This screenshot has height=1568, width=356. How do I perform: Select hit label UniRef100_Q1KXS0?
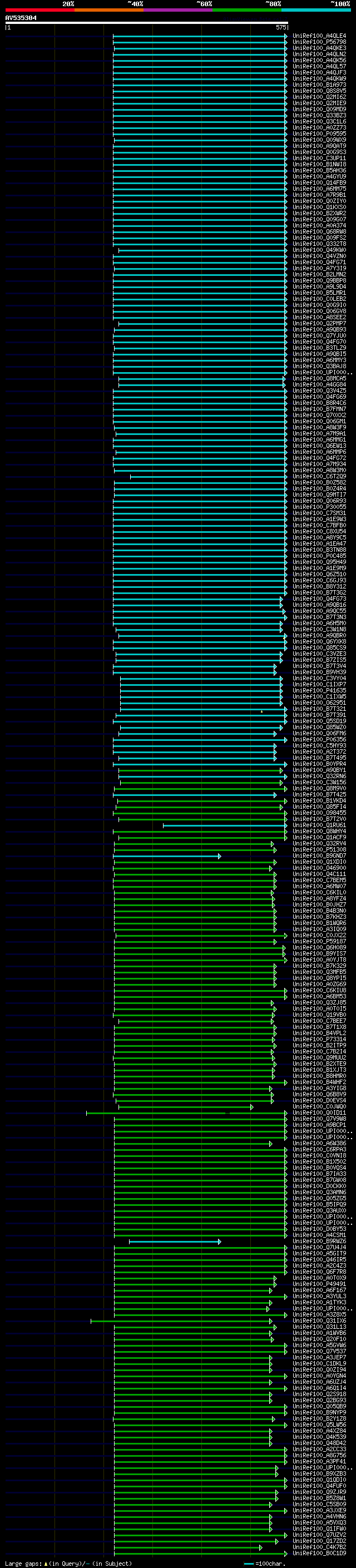(x=319, y=207)
